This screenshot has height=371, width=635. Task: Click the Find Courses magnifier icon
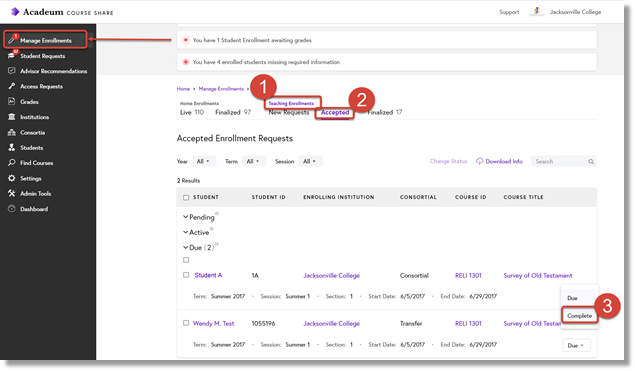[11, 163]
